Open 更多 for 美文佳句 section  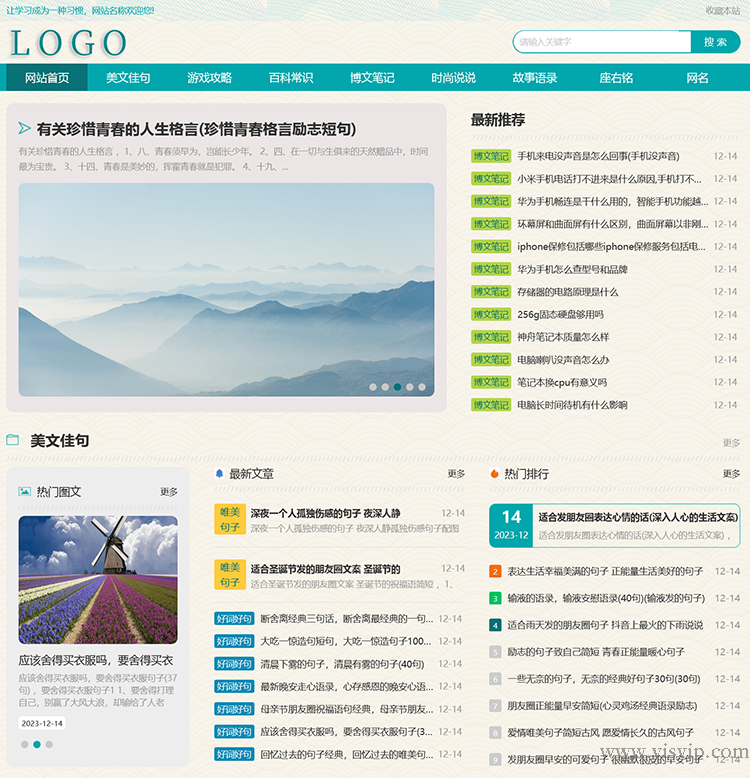[731, 442]
